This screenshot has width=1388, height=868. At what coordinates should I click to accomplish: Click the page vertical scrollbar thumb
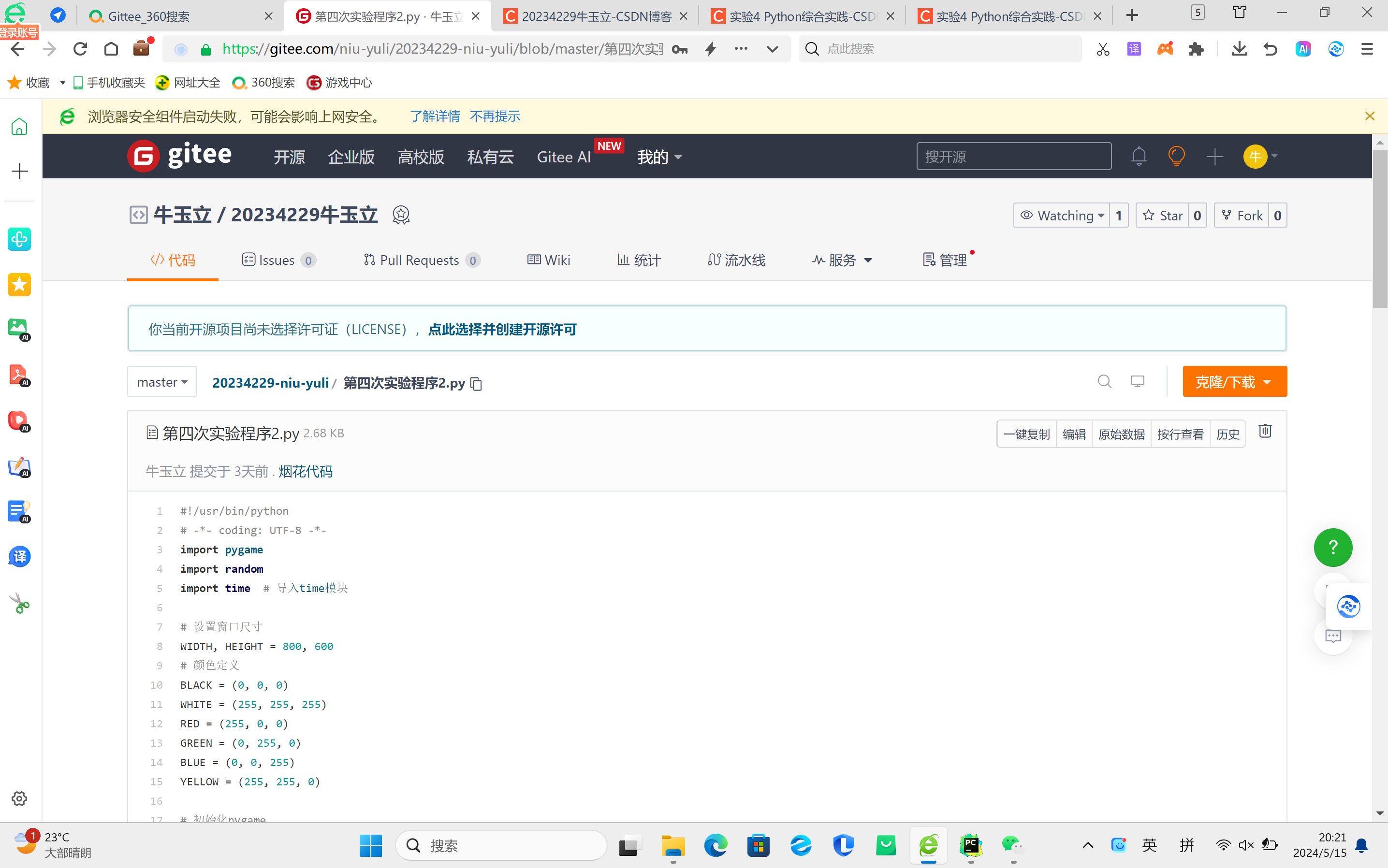pos(1380,230)
